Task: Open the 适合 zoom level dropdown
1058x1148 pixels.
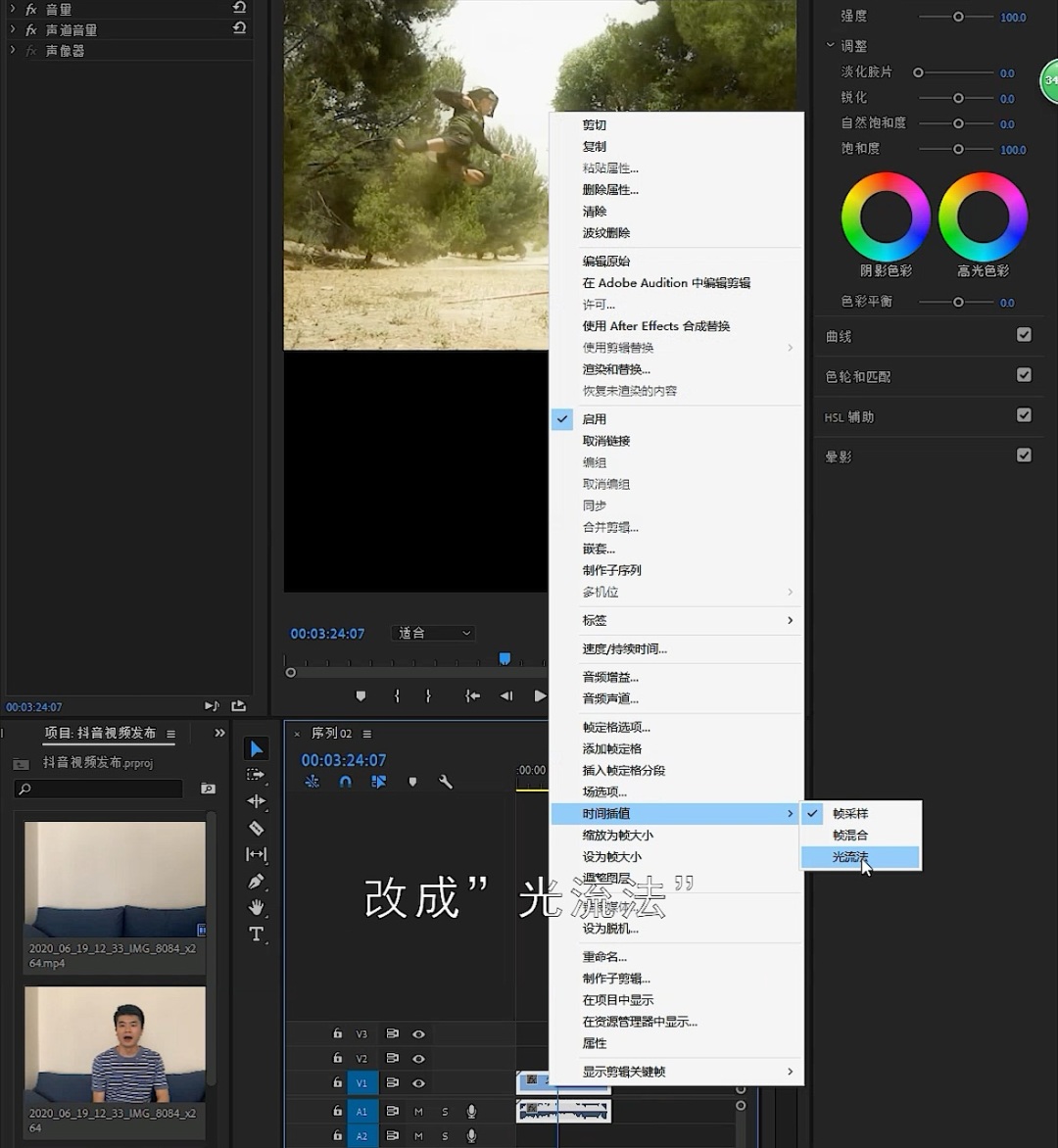Action: click(433, 634)
